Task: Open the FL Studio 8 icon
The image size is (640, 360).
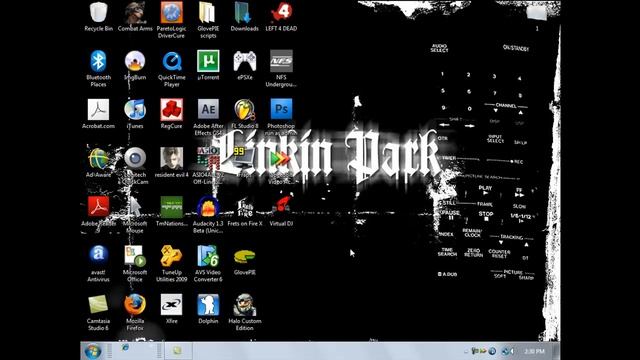Action: [244, 114]
